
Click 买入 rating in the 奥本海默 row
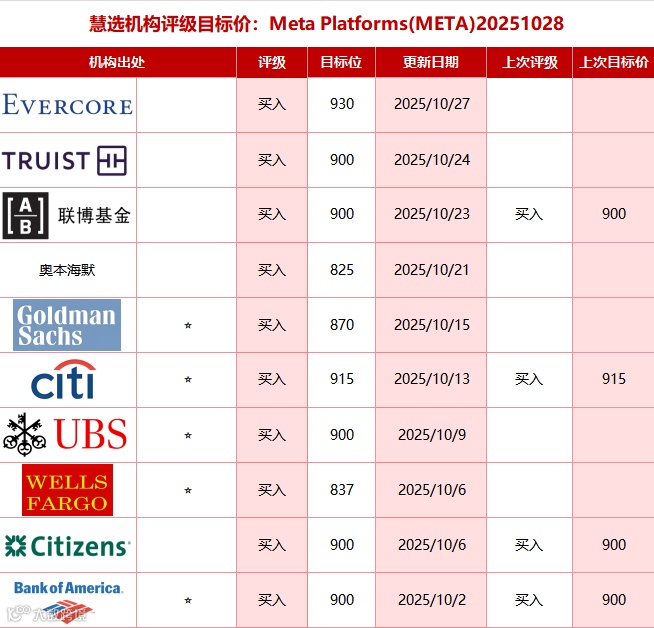point(272,270)
